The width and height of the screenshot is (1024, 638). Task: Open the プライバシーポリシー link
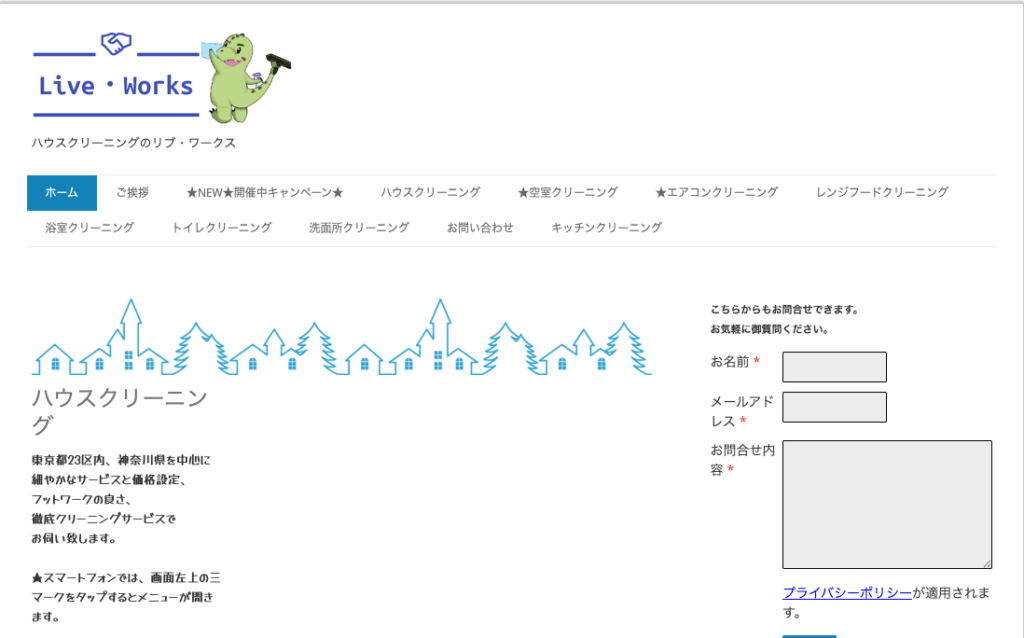(x=845, y=593)
